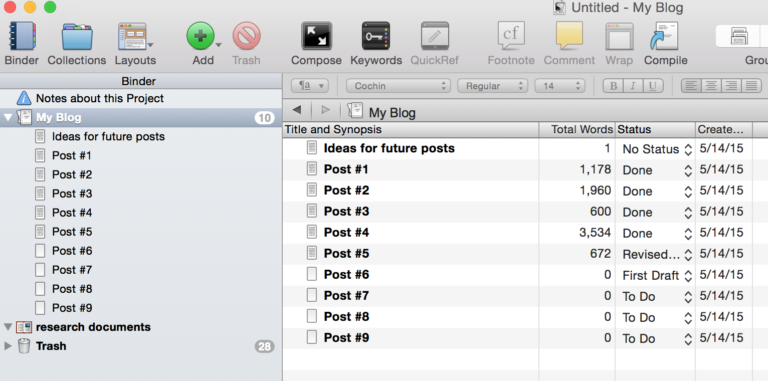768x381 pixels.
Task: Select Post #2 in binder
Action: tap(72, 175)
